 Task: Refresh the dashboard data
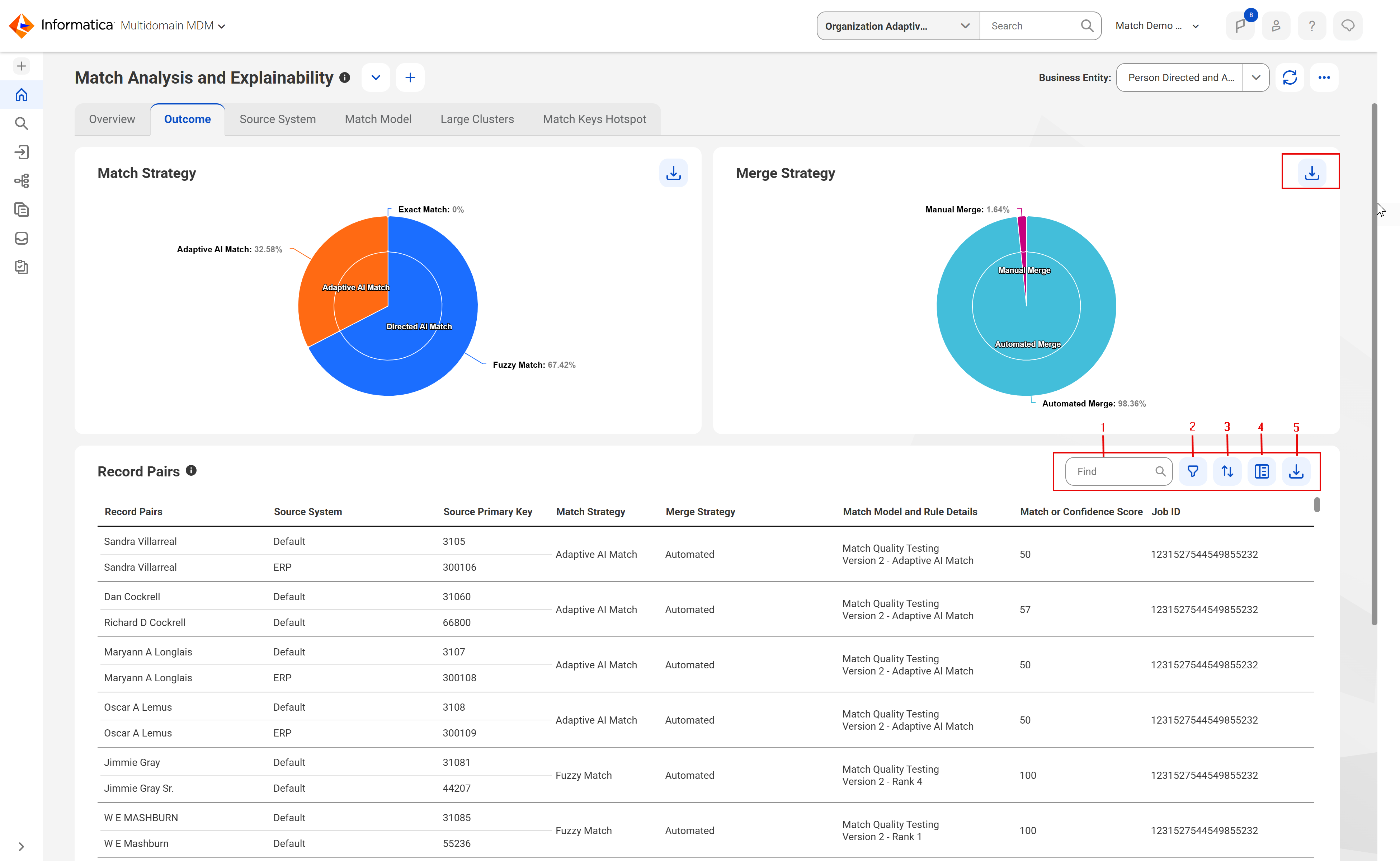(1290, 77)
